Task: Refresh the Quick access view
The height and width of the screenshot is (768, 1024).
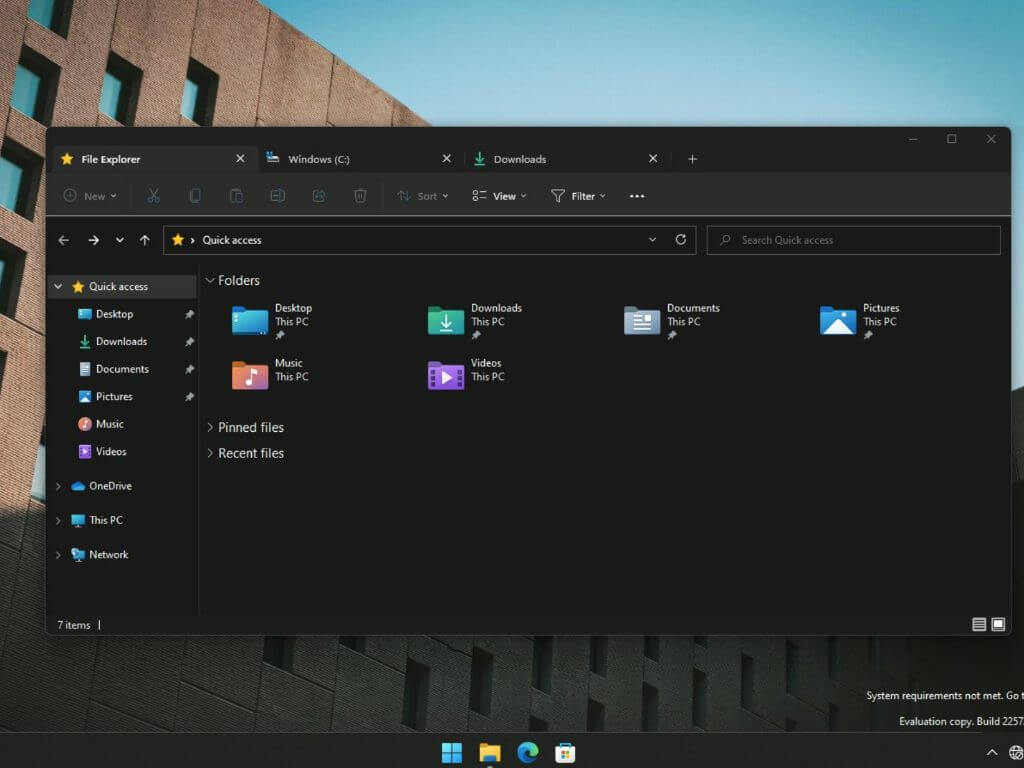Action: (680, 240)
